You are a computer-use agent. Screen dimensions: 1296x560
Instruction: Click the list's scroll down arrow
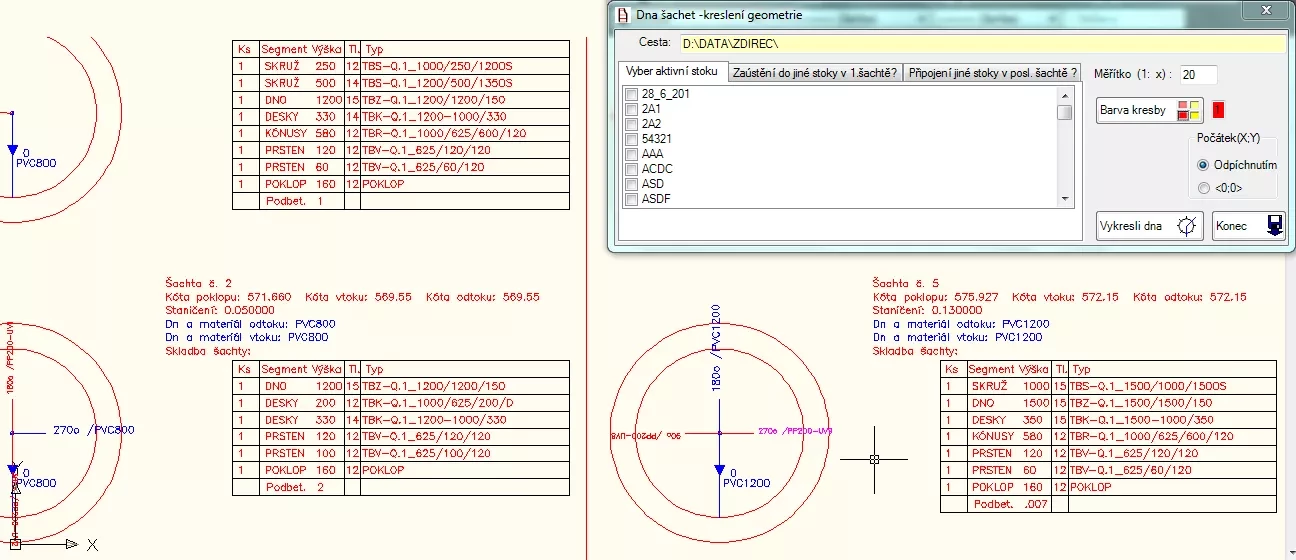tap(1065, 199)
